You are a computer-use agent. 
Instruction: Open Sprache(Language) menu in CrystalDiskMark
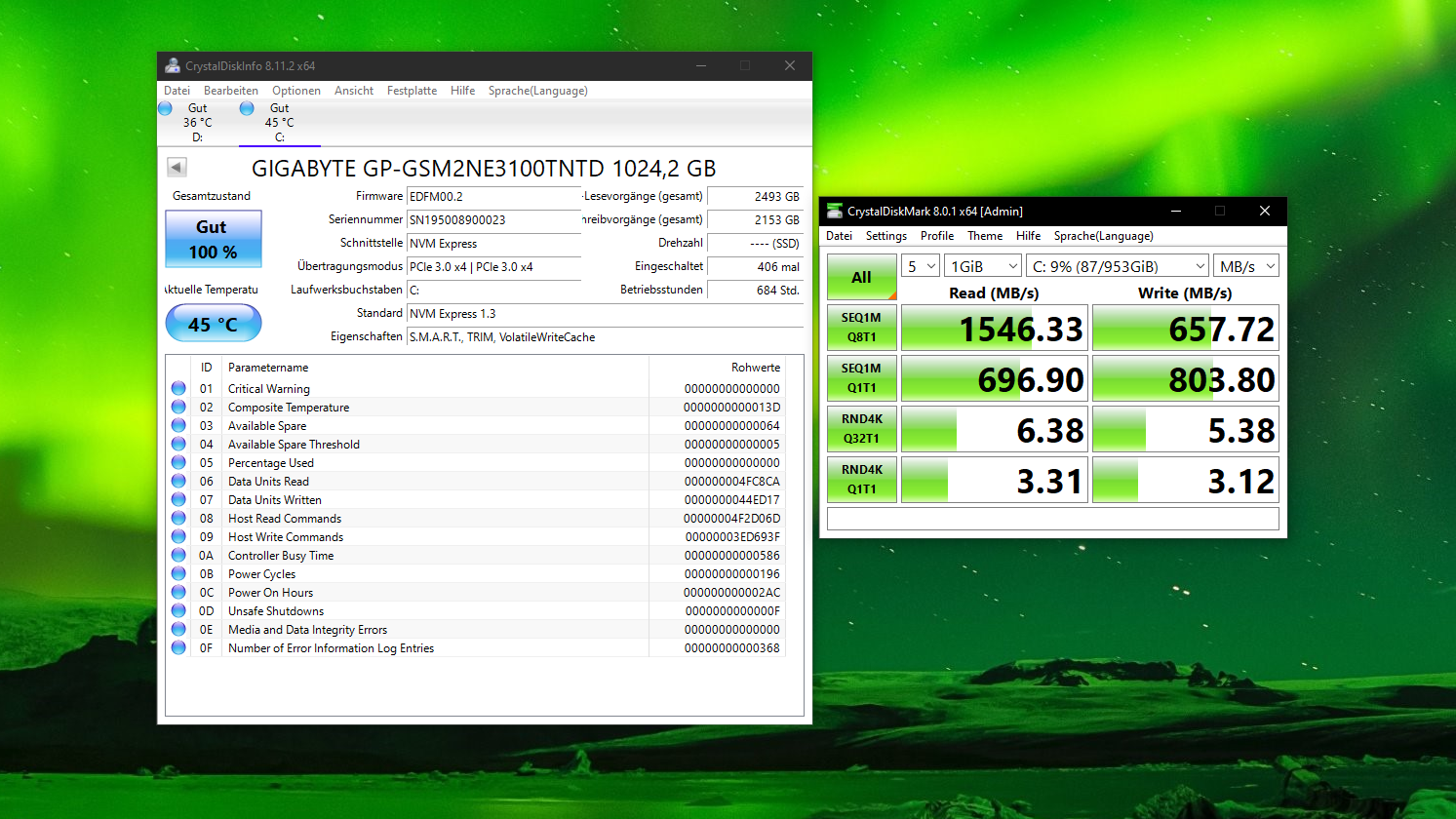click(x=1103, y=236)
